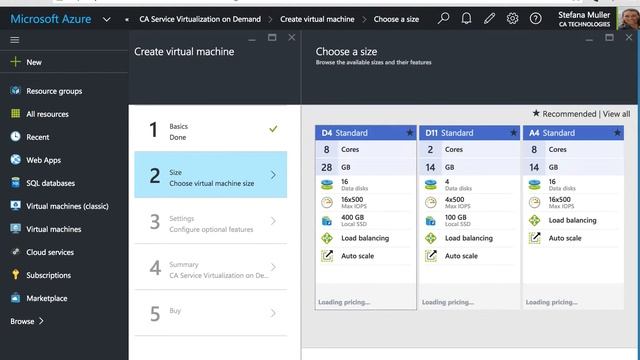This screenshot has width=640, height=360.
Task: Toggle the hamburger sidebar menu
Action: [15, 40]
